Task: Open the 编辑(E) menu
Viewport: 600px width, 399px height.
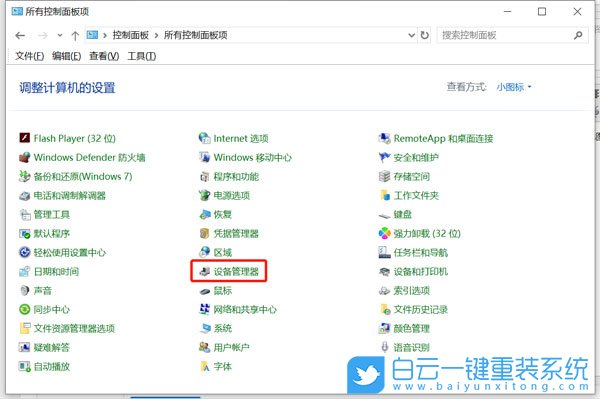Action: coord(67,56)
